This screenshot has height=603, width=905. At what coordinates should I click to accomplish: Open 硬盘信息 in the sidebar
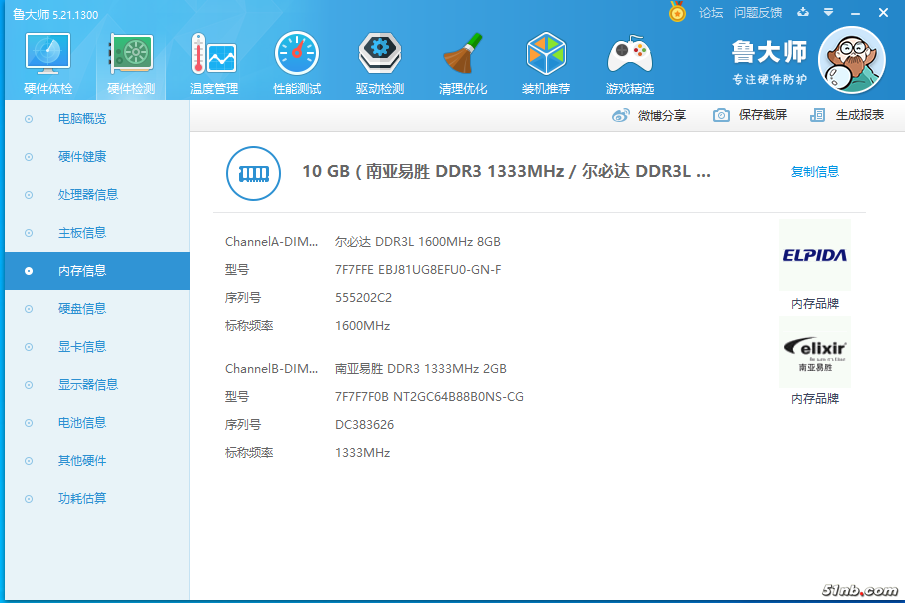click(82, 309)
